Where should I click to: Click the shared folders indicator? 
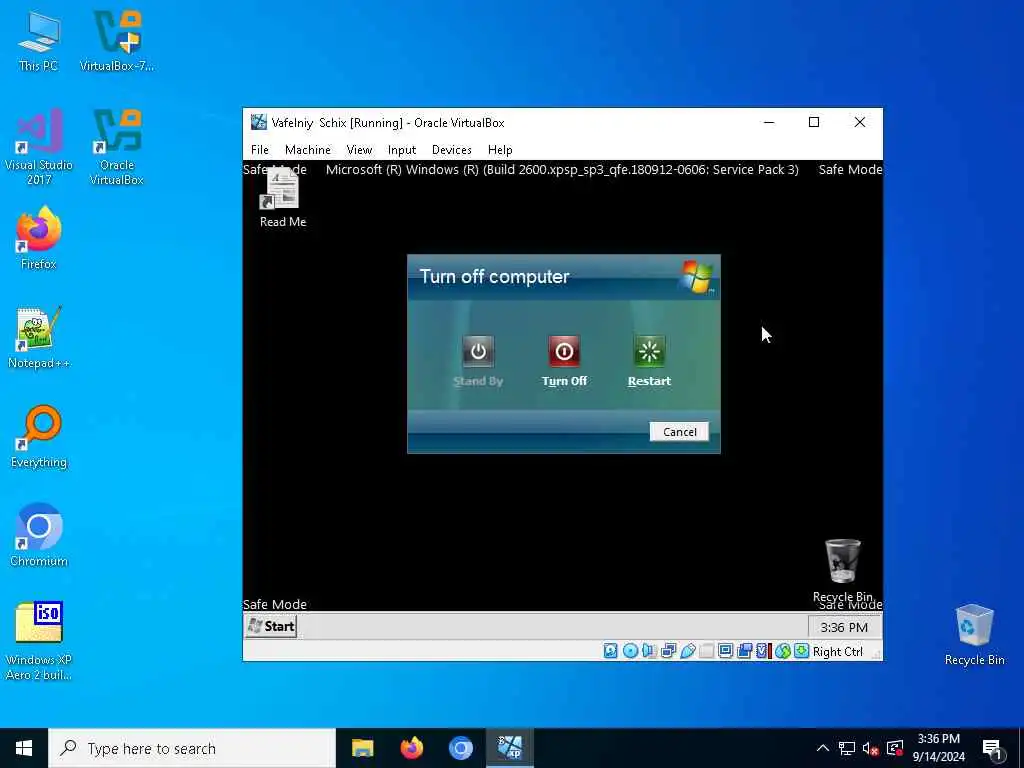pyautogui.click(x=707, y=651)
